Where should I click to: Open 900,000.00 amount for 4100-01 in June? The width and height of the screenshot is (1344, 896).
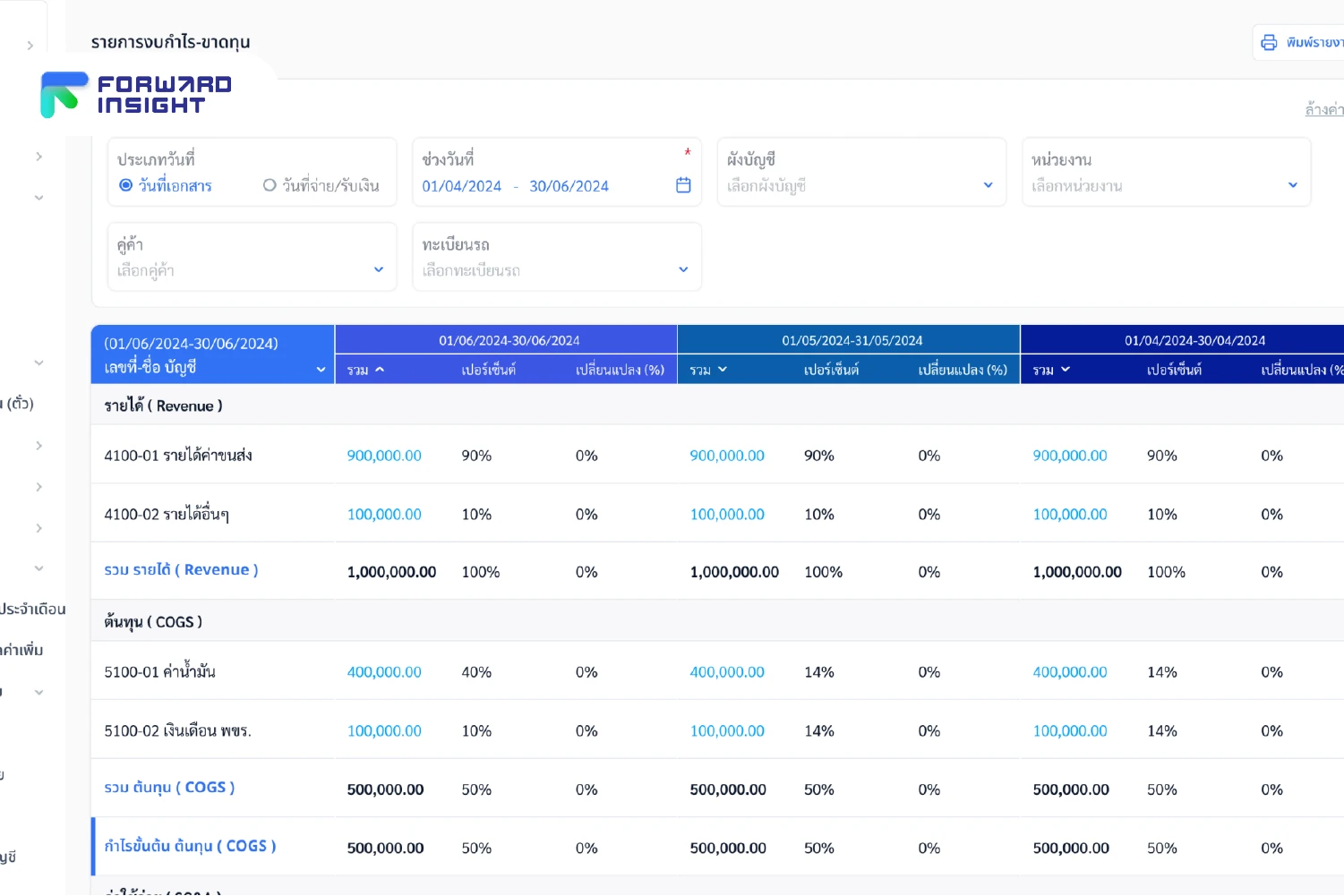tap(384, 456)
